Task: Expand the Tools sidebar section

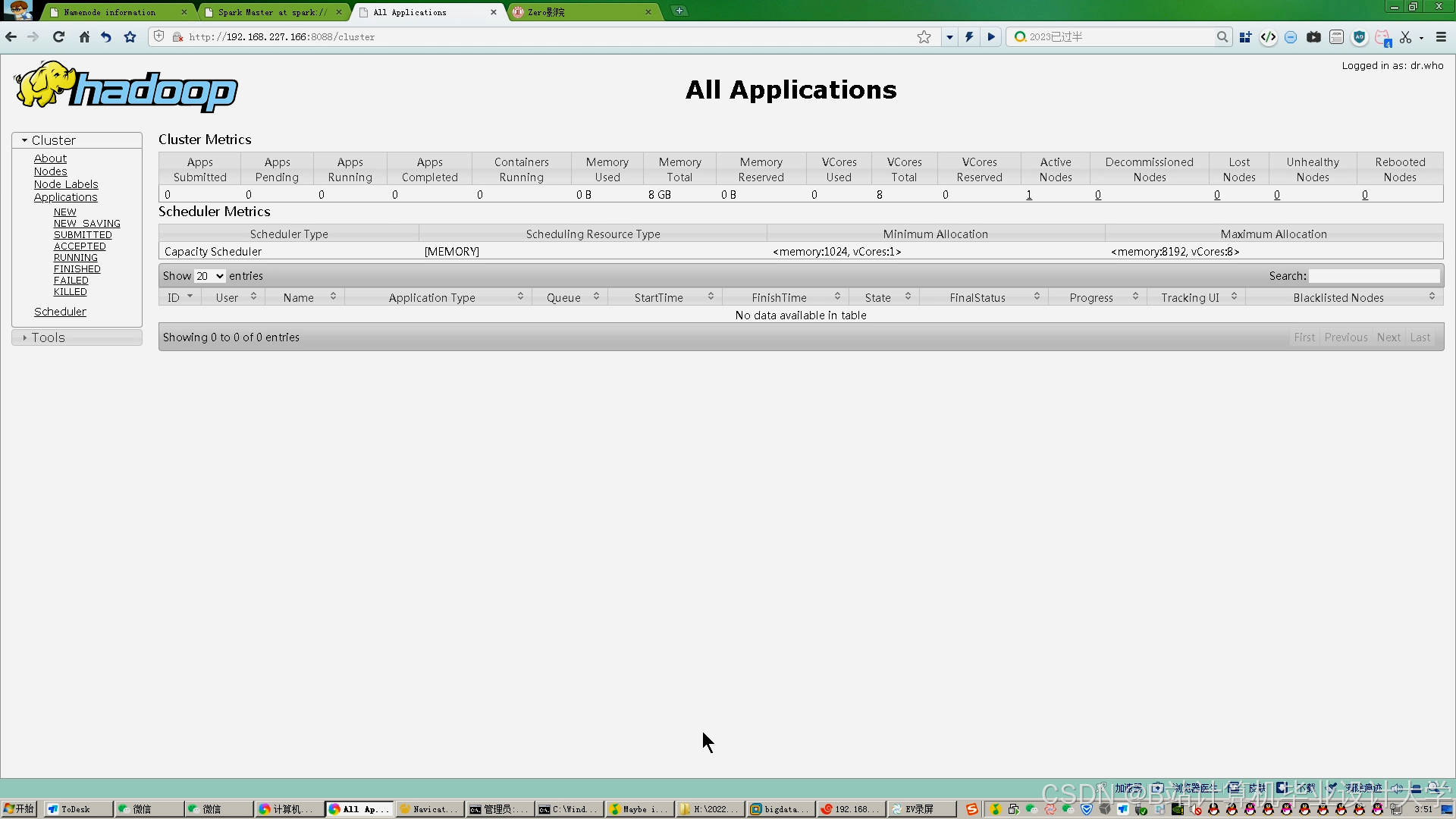Action: tap(48, 337)
